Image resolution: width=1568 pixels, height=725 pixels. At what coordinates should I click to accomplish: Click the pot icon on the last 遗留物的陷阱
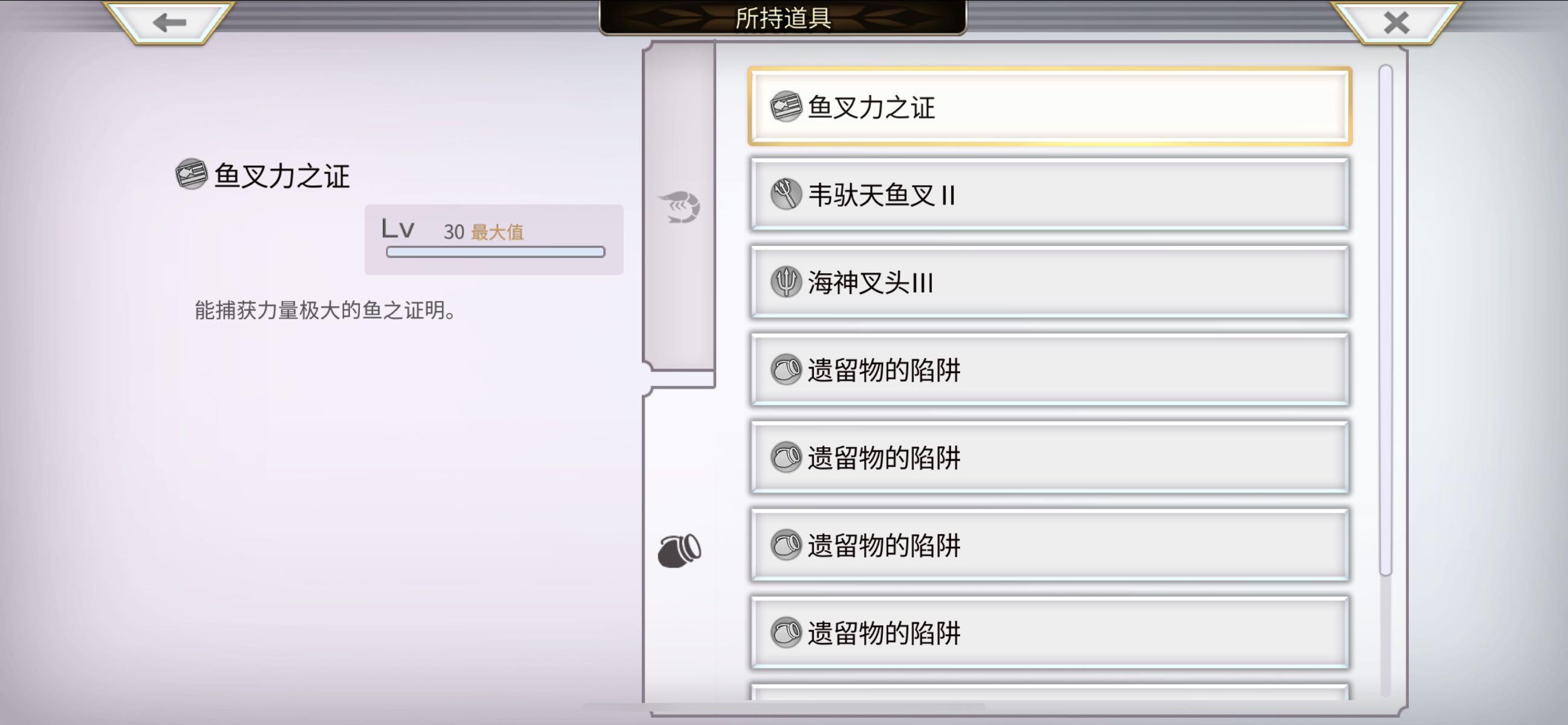786,633
